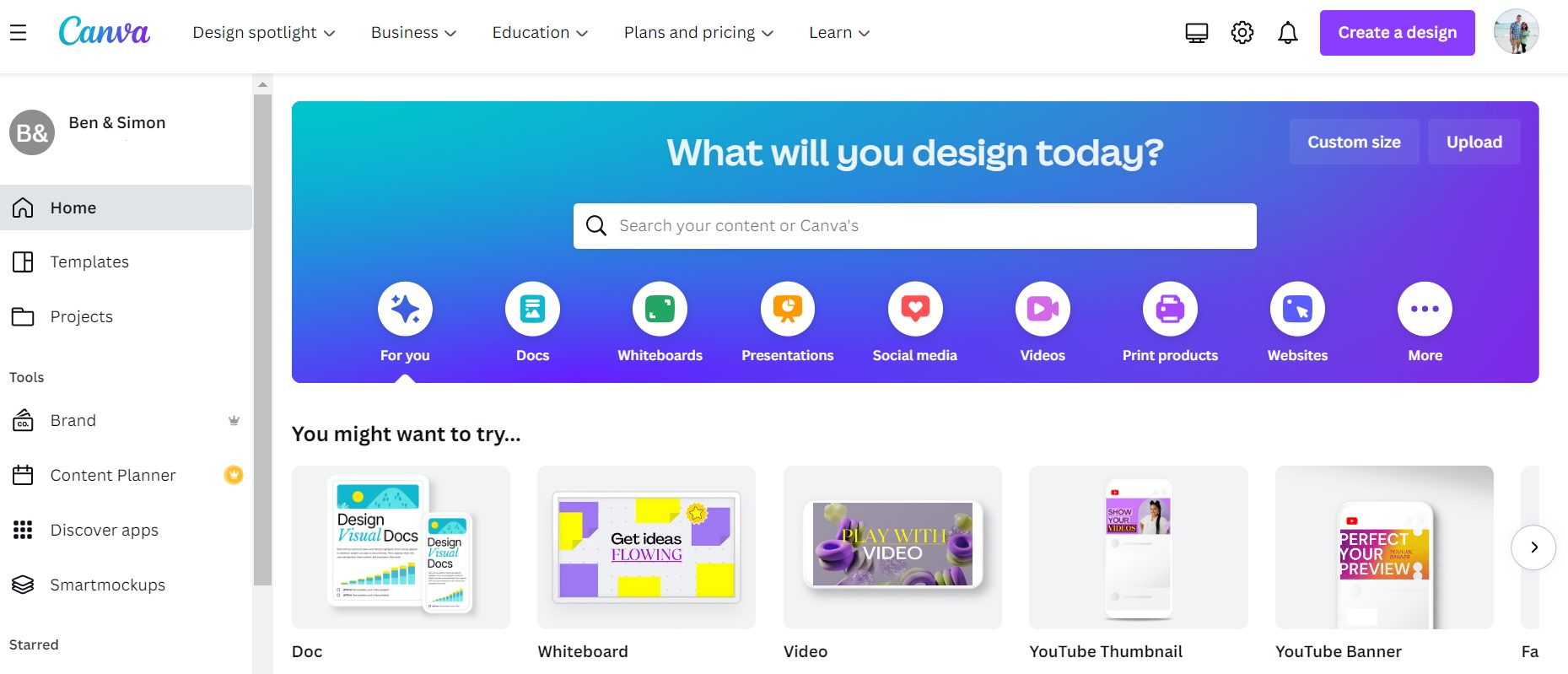1568x674 pixels.
Task: Toggle the hamburger menu sidebar
Action: (18, 33)
